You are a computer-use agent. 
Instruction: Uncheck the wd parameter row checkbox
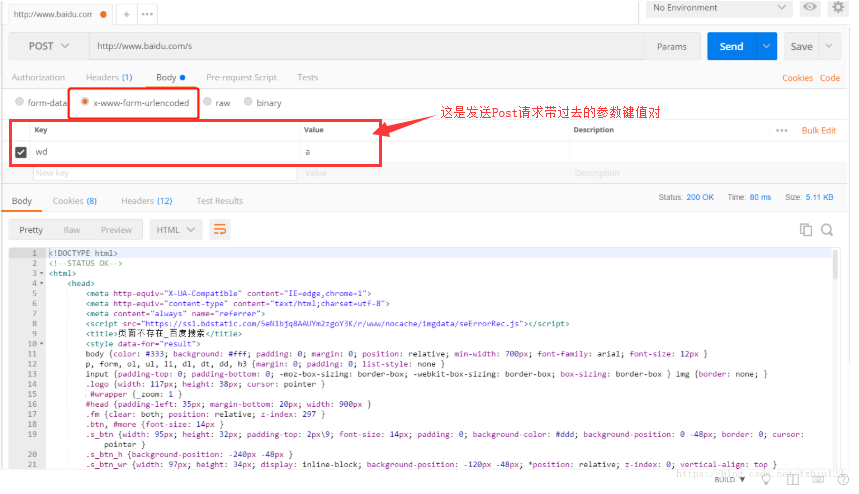21,152
